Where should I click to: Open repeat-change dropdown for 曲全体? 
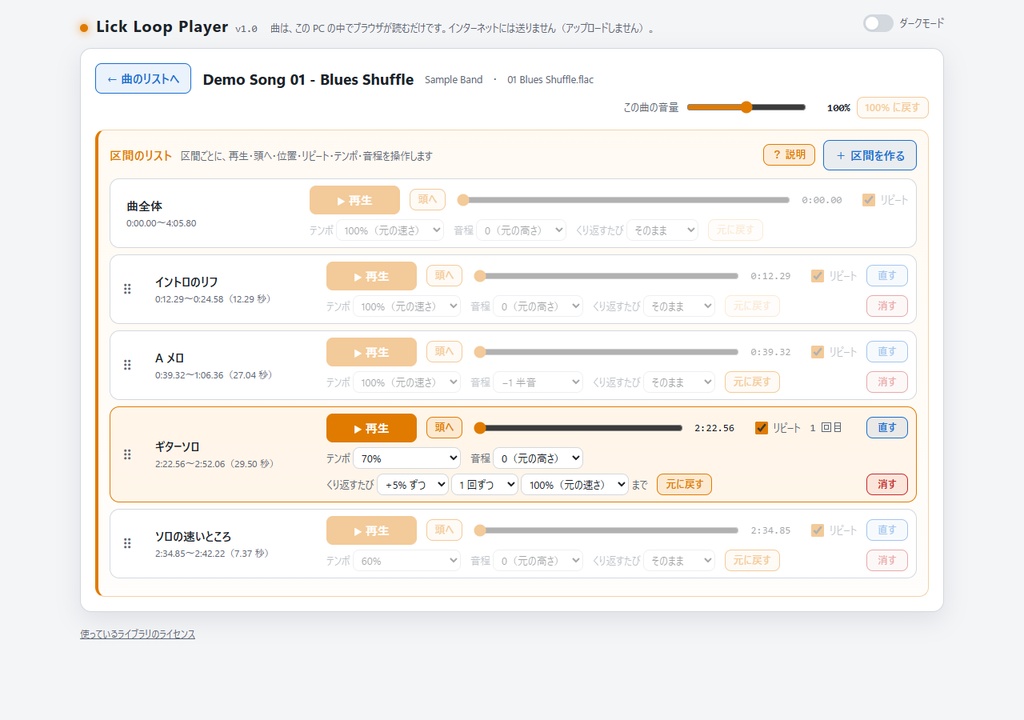coord(662,230)
